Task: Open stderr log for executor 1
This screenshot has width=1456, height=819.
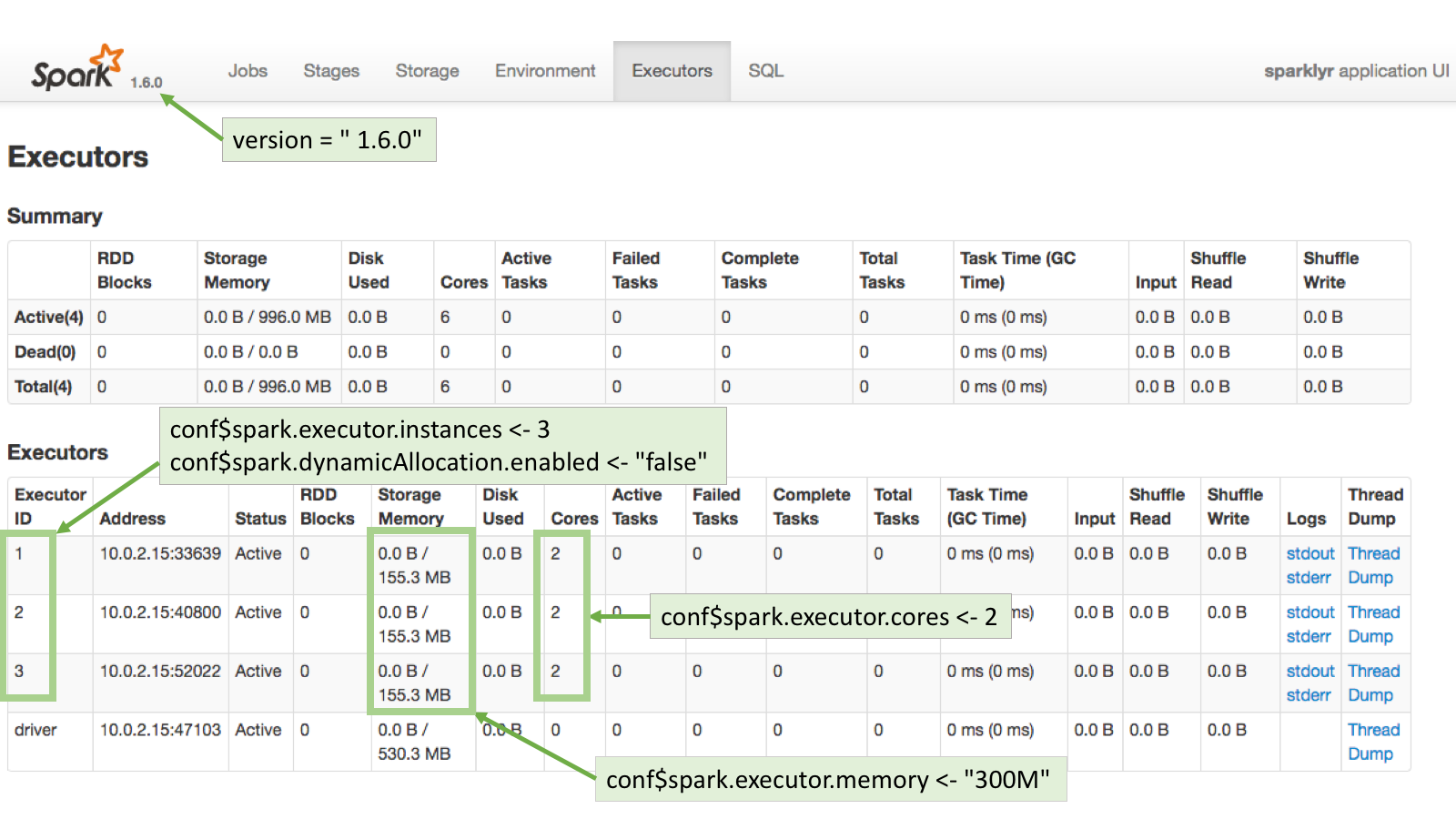Action: [1308, 578]
